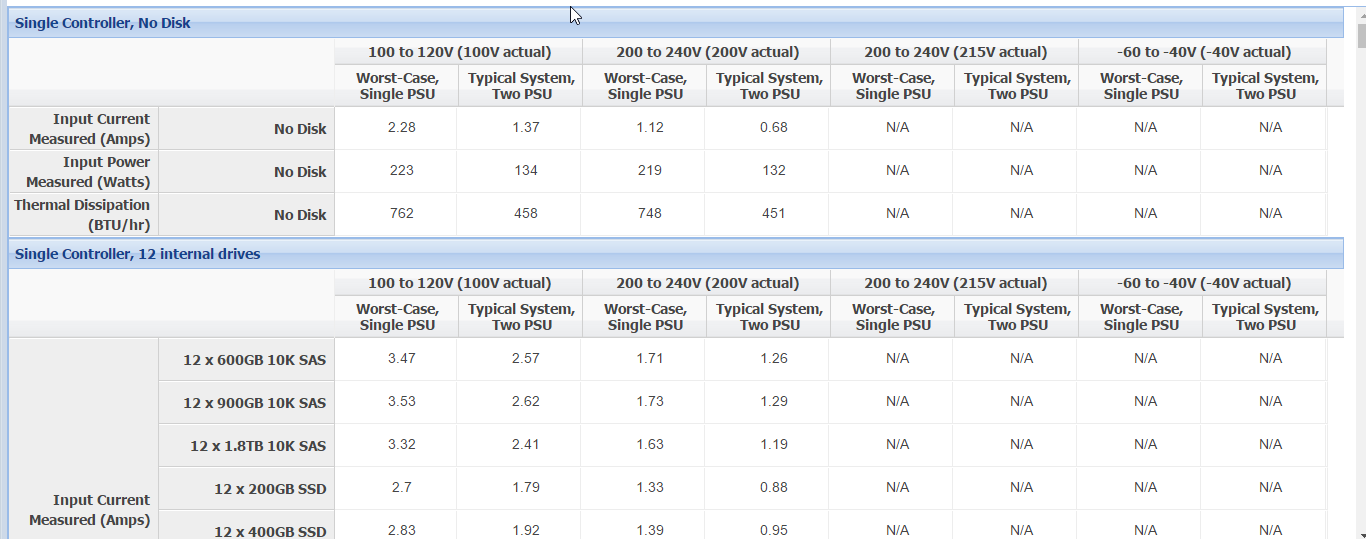Select the 2.28 amps No Disk cell

point(396,127)
